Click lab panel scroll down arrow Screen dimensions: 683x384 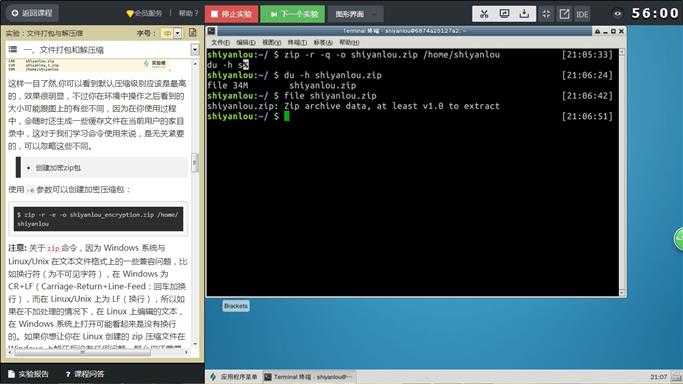[x=195, y=344]
